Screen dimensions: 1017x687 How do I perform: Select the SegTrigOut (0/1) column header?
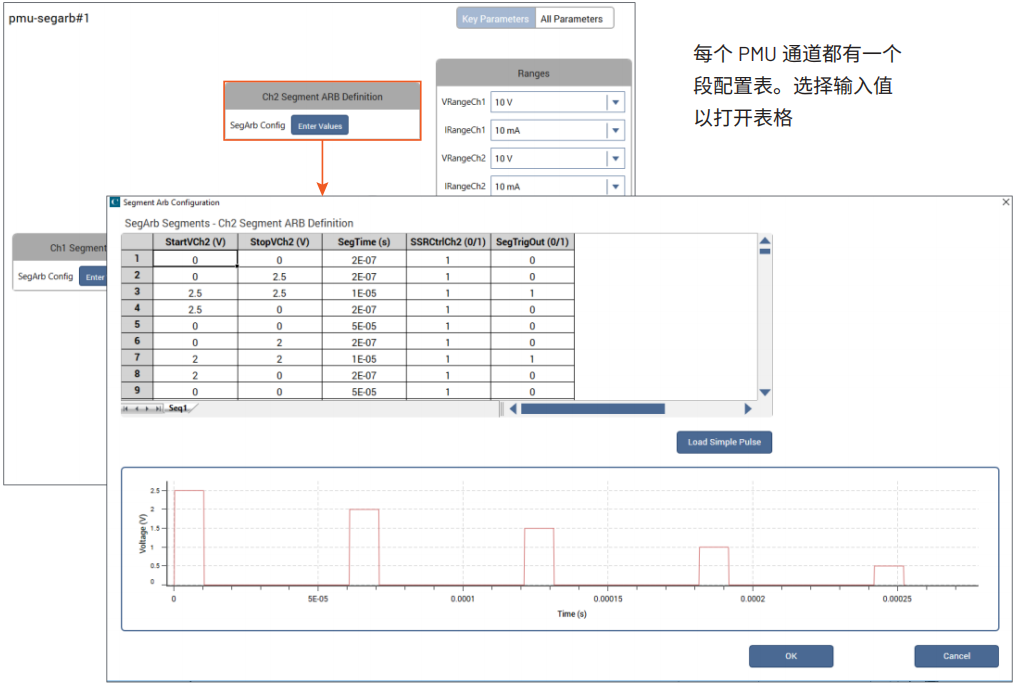532,242
